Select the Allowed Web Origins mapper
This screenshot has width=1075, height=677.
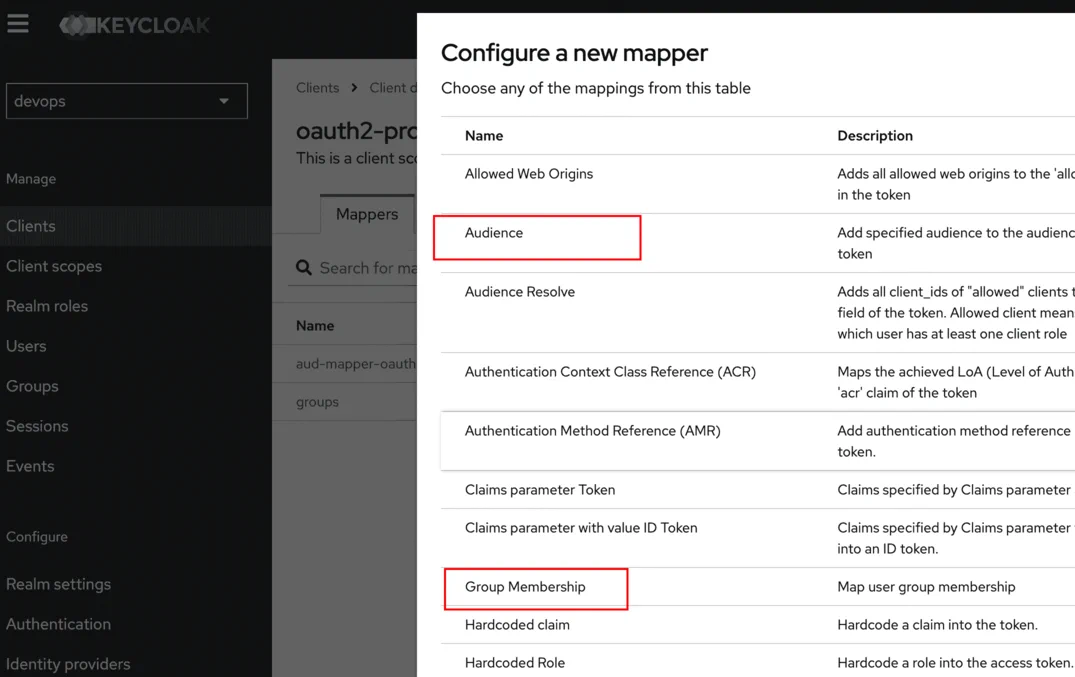(x=529, y=174)
